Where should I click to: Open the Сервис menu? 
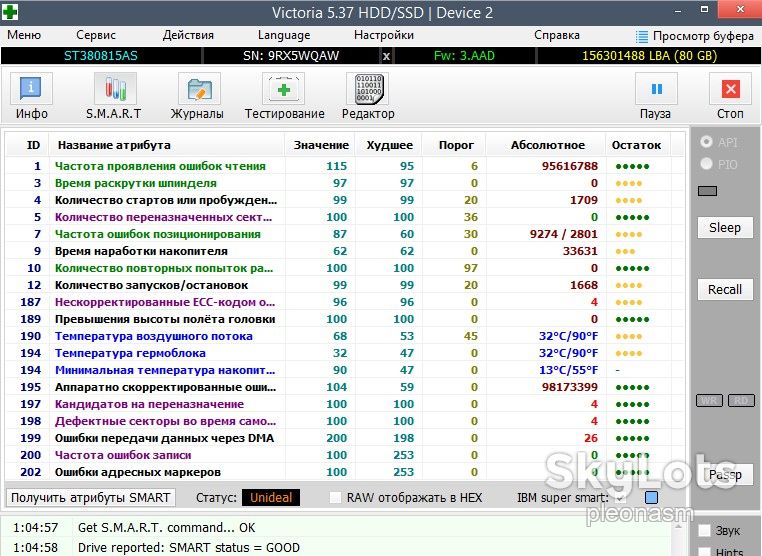[x=96, y=35]
